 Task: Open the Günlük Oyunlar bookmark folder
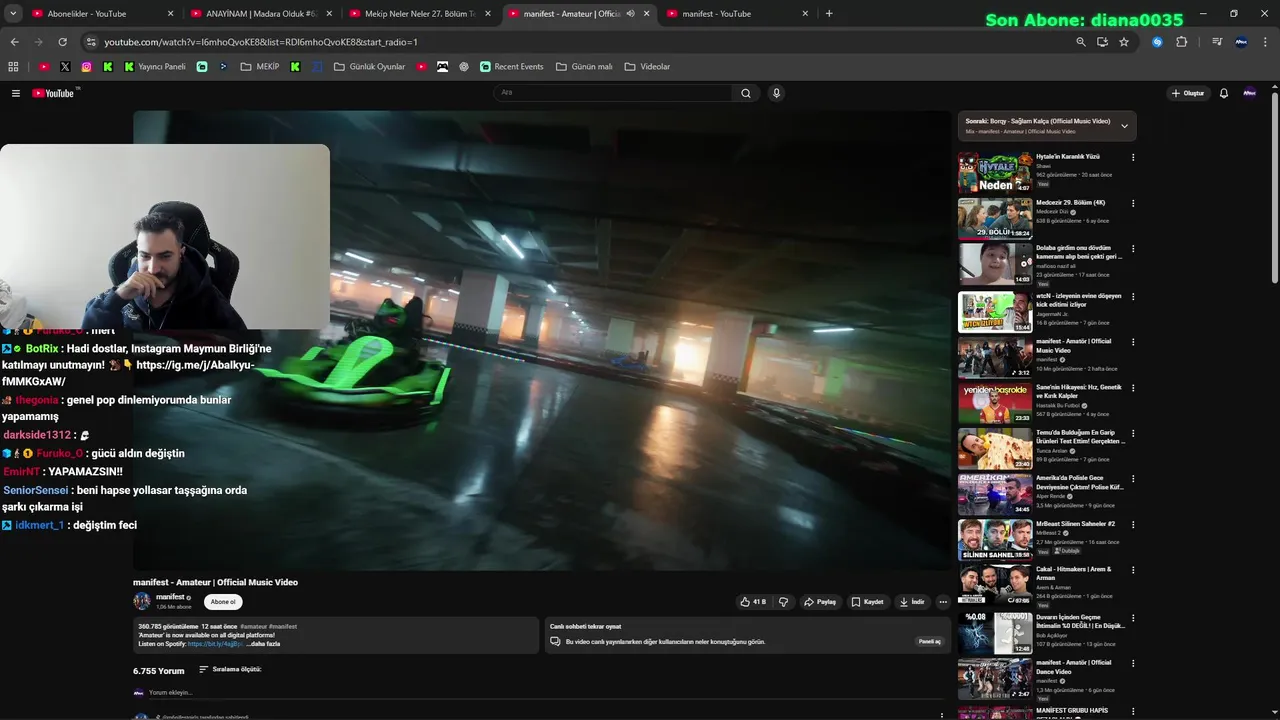pyautogui.click(x=369, y=67)
